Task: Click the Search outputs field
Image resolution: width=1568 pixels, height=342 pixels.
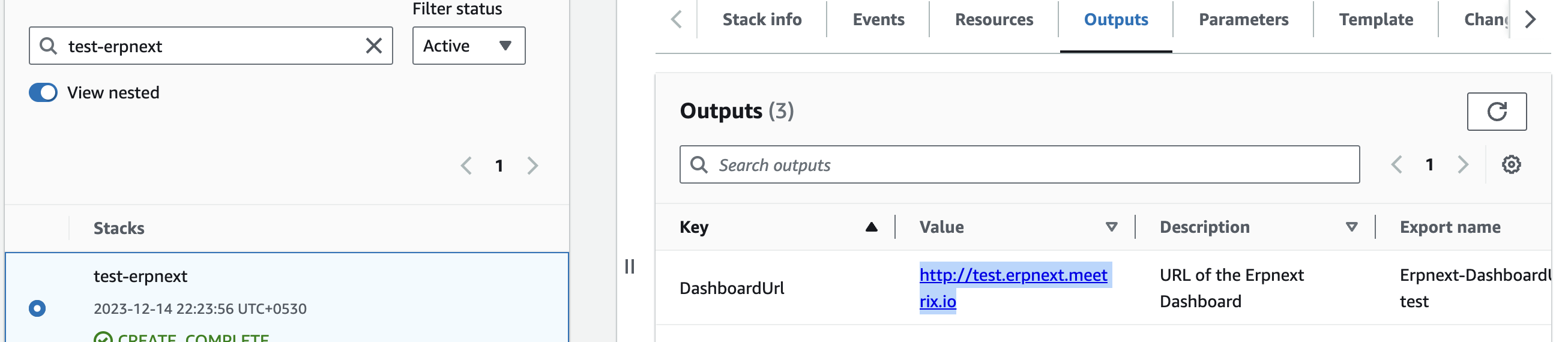Action: [1019, 165]
